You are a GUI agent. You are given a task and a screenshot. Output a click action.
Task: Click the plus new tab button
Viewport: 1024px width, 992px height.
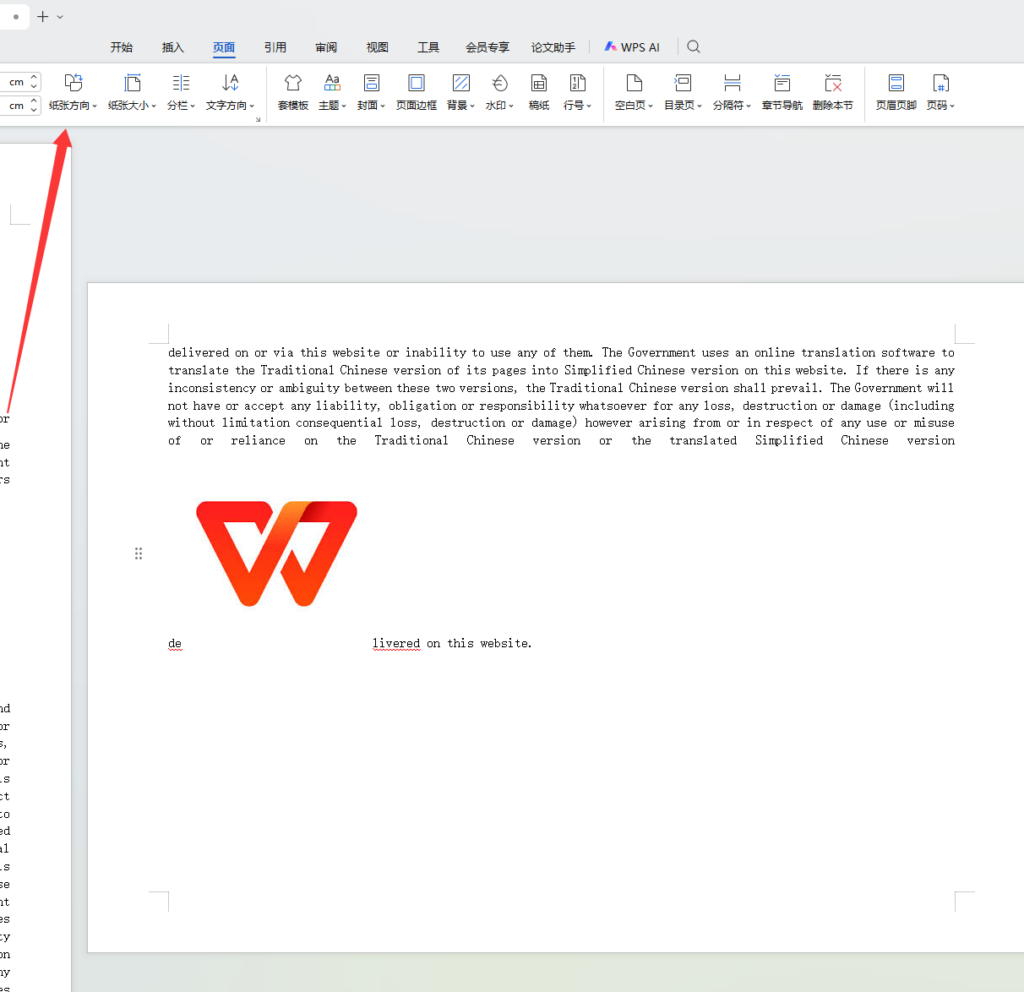[x=42, y=16]
